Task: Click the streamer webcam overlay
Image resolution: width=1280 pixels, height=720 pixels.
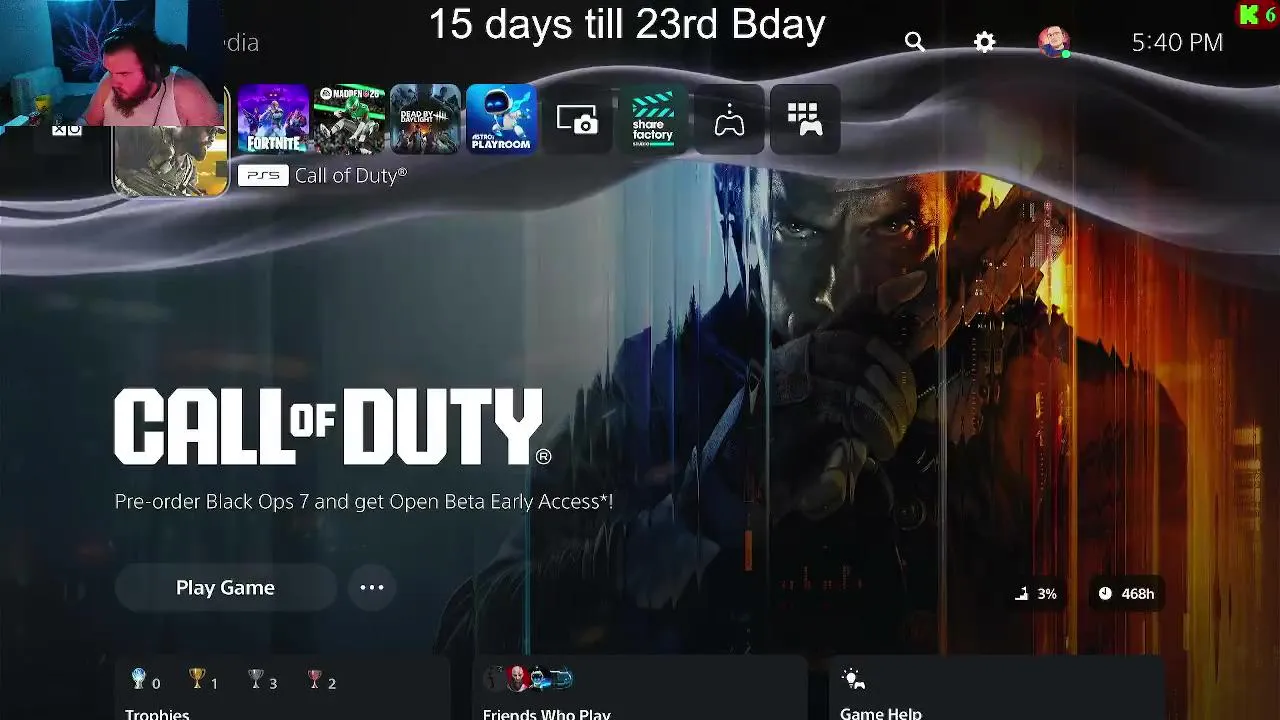Action: click(x=110, y=63)
